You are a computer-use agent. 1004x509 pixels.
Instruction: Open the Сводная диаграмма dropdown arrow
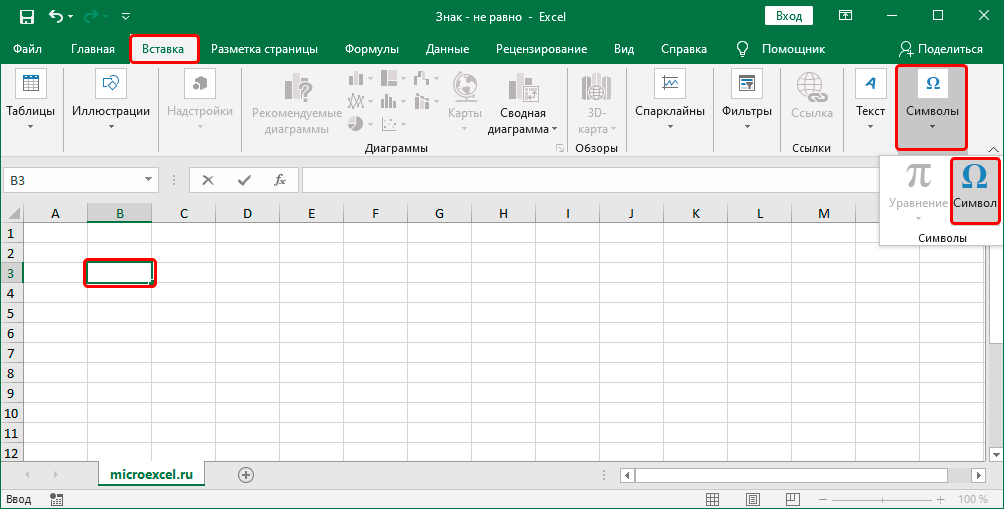tap(554, 129)
